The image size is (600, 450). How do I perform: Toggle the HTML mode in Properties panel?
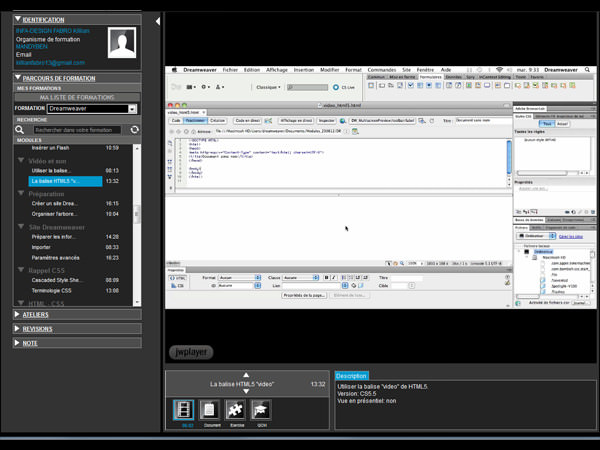tap(178, 278)
